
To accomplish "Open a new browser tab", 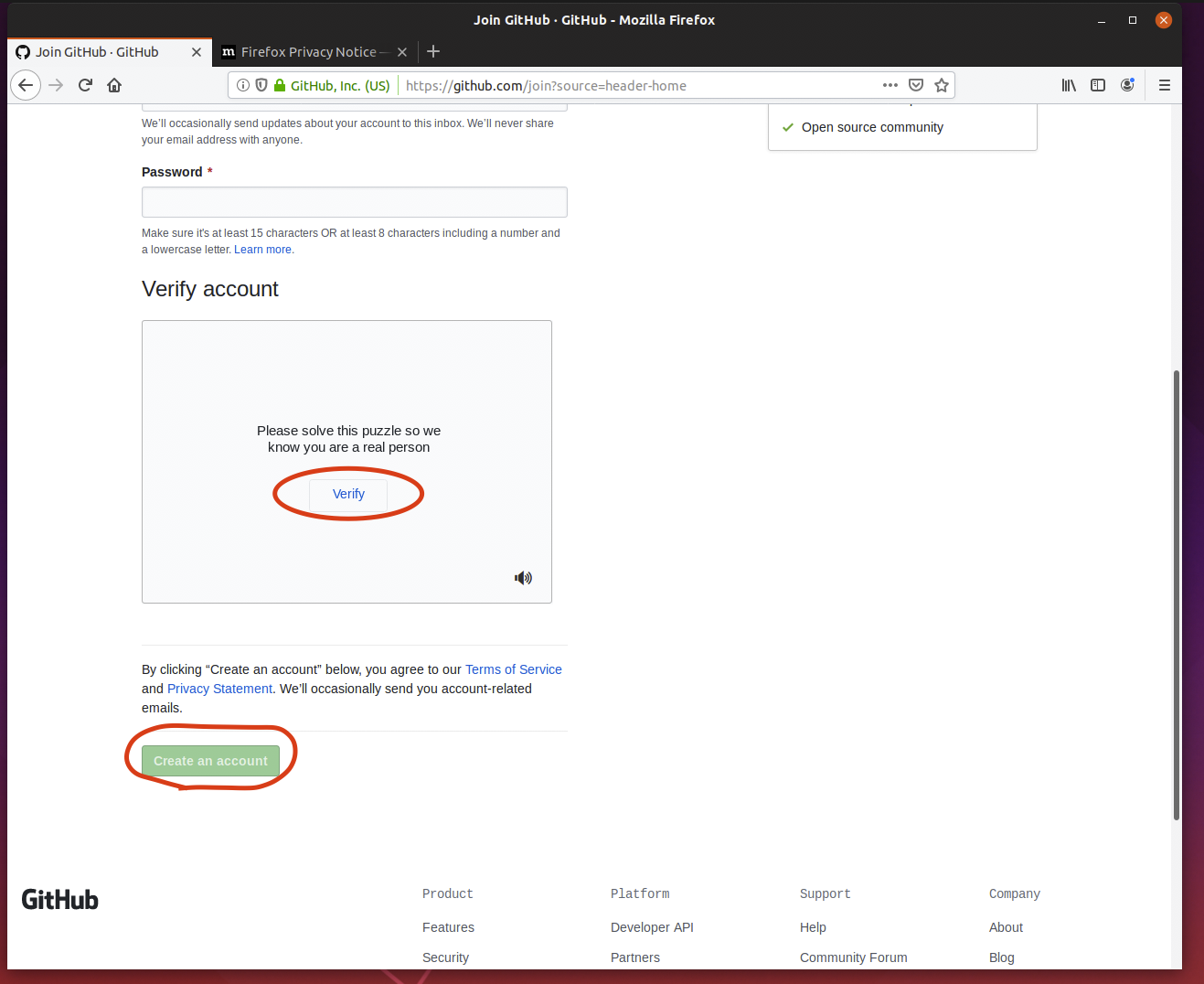I will 433,52.
